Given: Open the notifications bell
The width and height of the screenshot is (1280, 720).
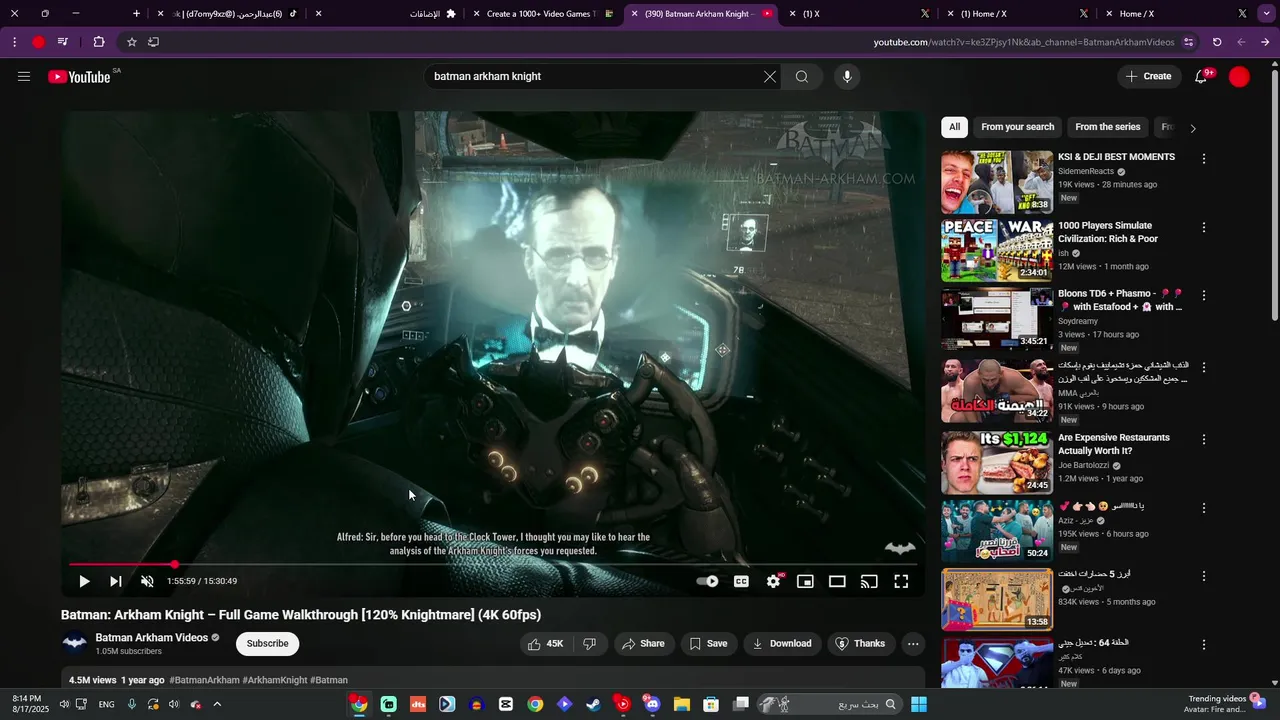Looking at the screenshot, I should (x=1202, y=76).
